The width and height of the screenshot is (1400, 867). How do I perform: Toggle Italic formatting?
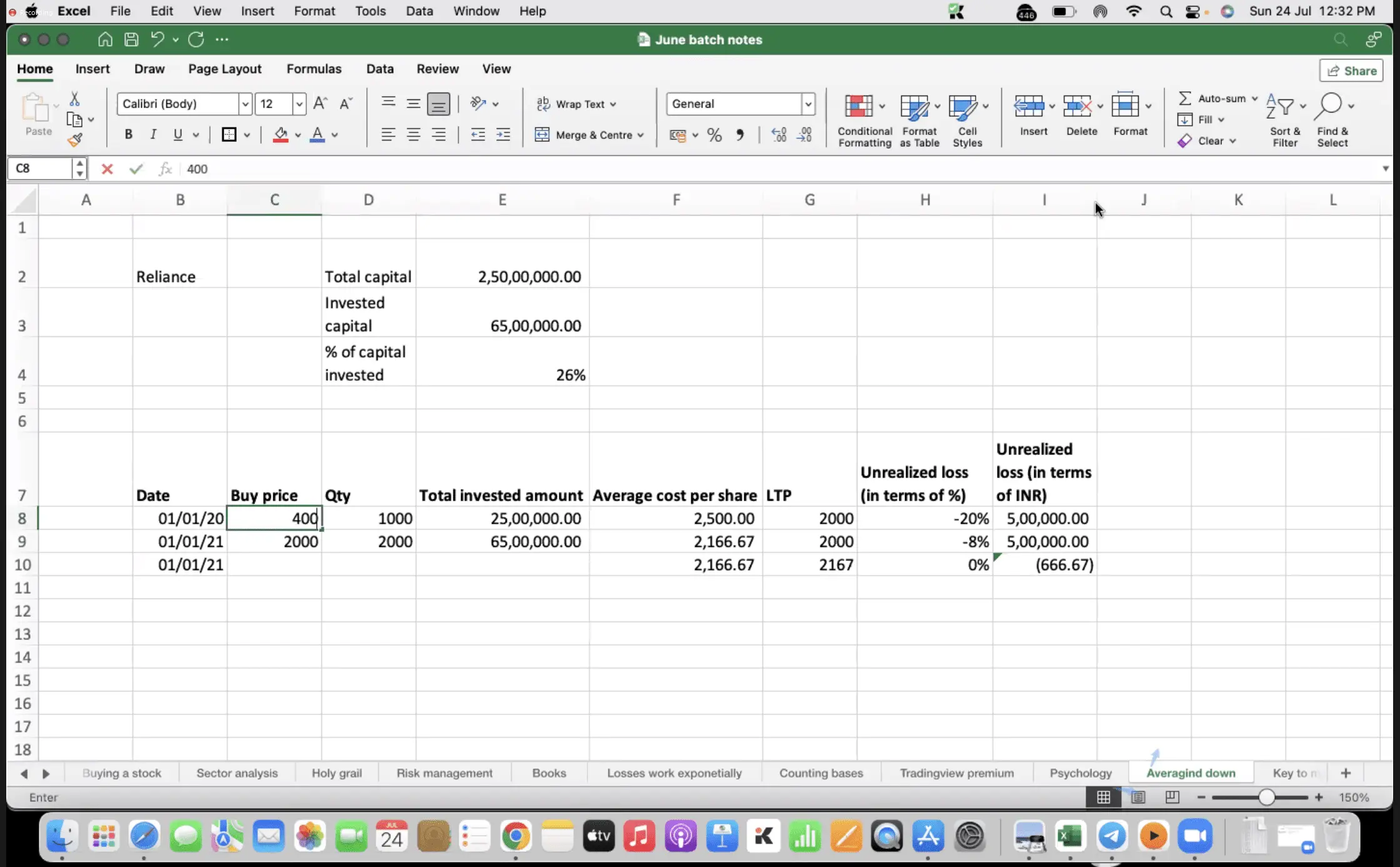153,134
